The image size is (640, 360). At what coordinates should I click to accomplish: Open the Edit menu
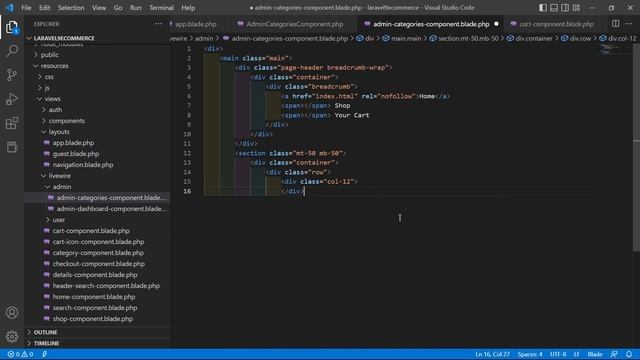point(44,8)
